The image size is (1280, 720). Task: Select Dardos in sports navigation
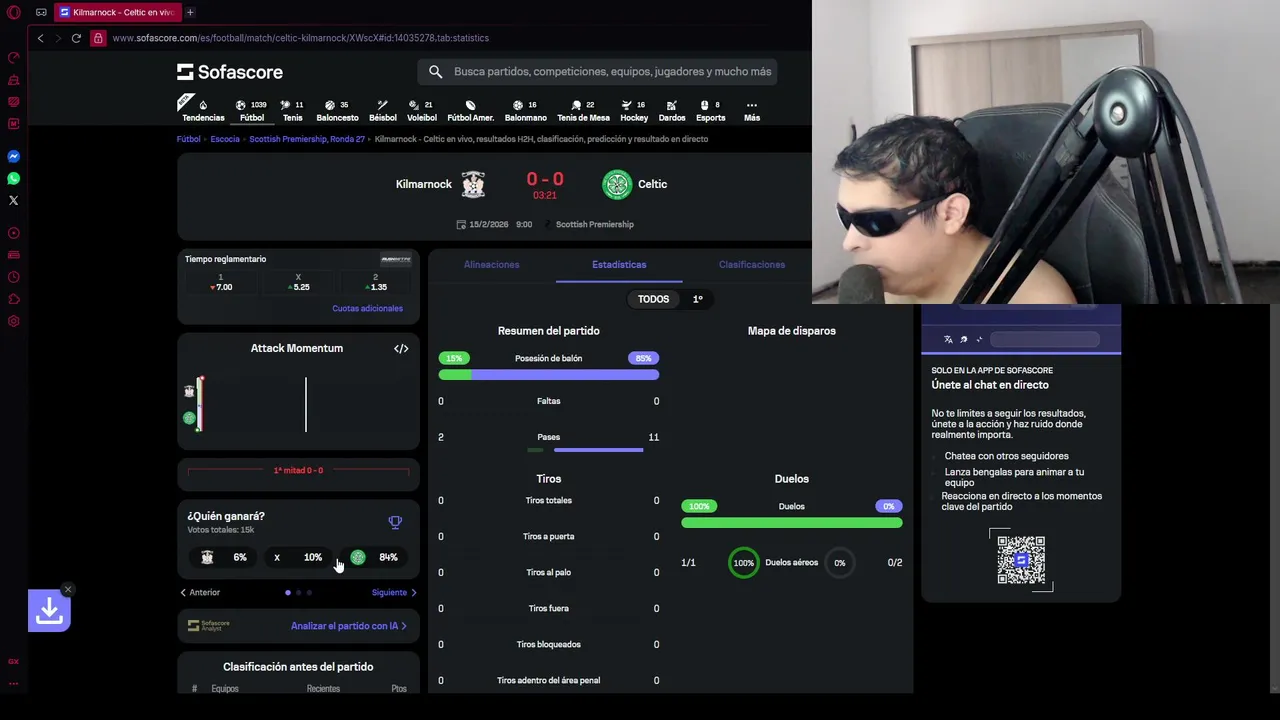point(672,111)
